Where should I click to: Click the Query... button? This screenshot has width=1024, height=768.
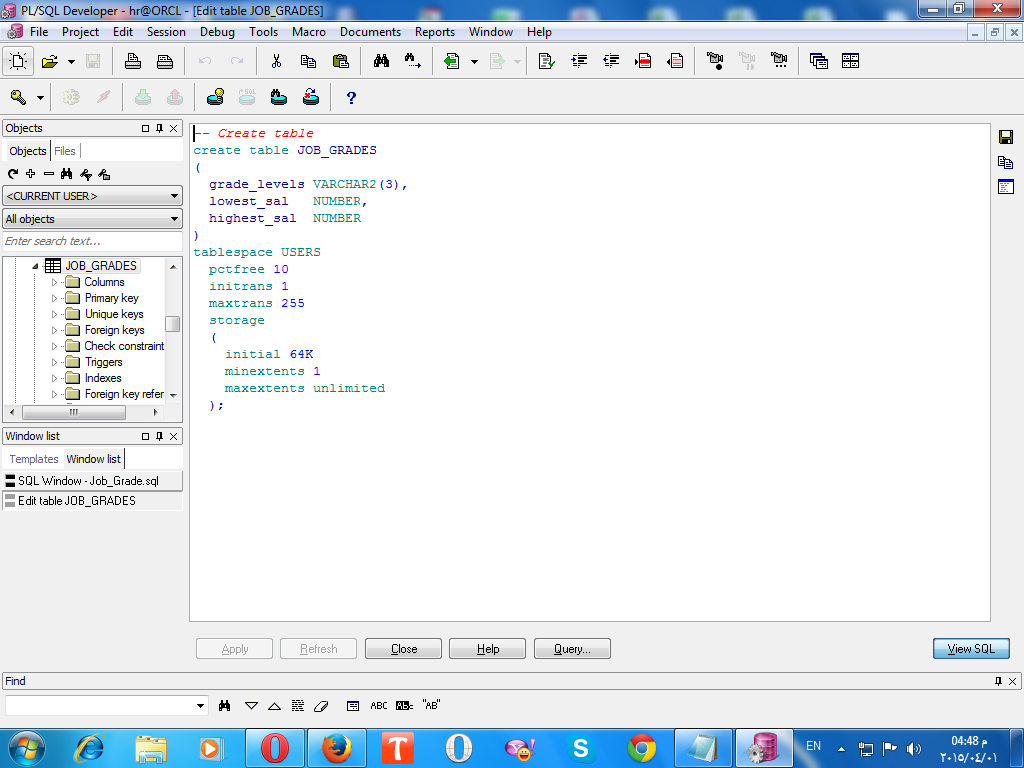click(572, 649)
